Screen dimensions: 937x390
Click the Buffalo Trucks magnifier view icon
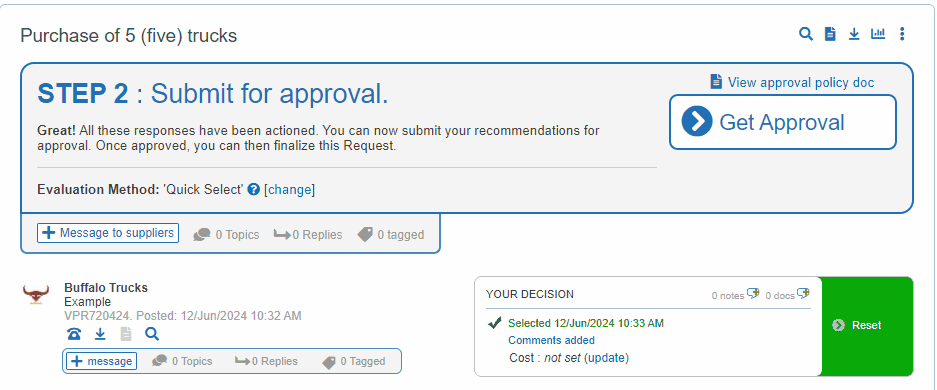point(152,334)
